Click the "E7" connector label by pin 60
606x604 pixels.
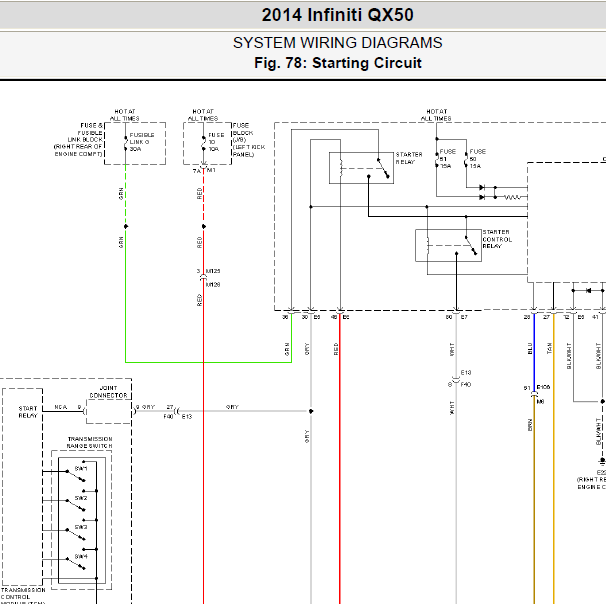pos(464,317)
